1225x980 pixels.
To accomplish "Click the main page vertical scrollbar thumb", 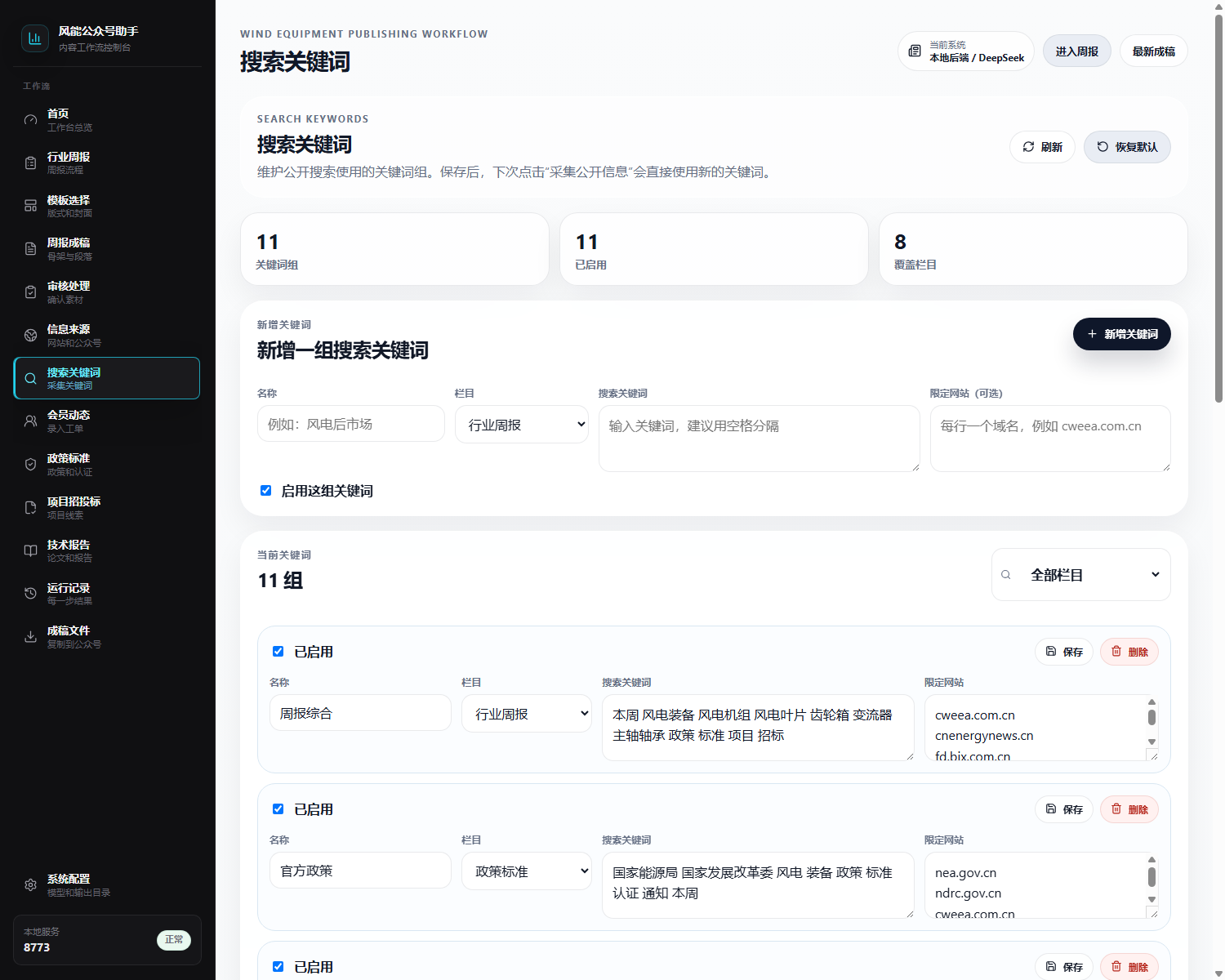I will [x=1218, y=208].
